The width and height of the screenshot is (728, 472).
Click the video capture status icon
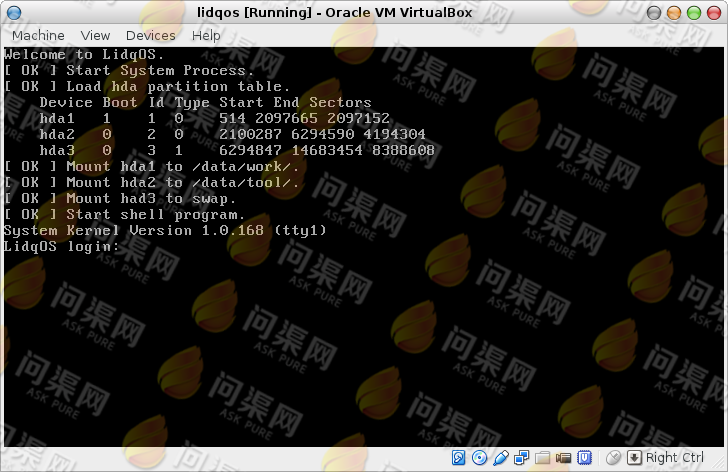[x=563, y=458]
